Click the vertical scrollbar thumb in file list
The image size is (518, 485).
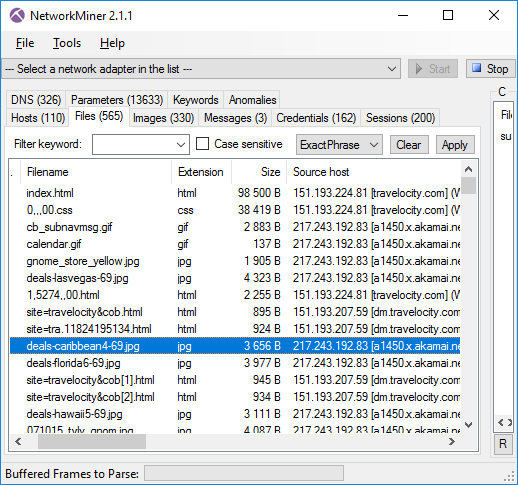(468, 186)
